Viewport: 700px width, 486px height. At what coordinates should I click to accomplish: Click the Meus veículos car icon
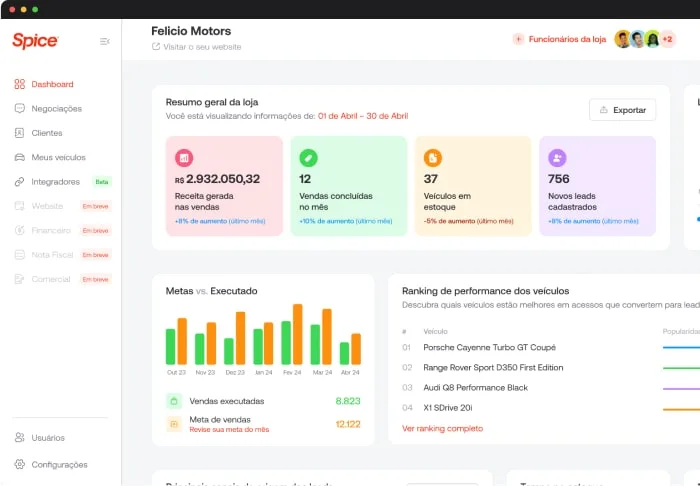(x=20, y=157)
